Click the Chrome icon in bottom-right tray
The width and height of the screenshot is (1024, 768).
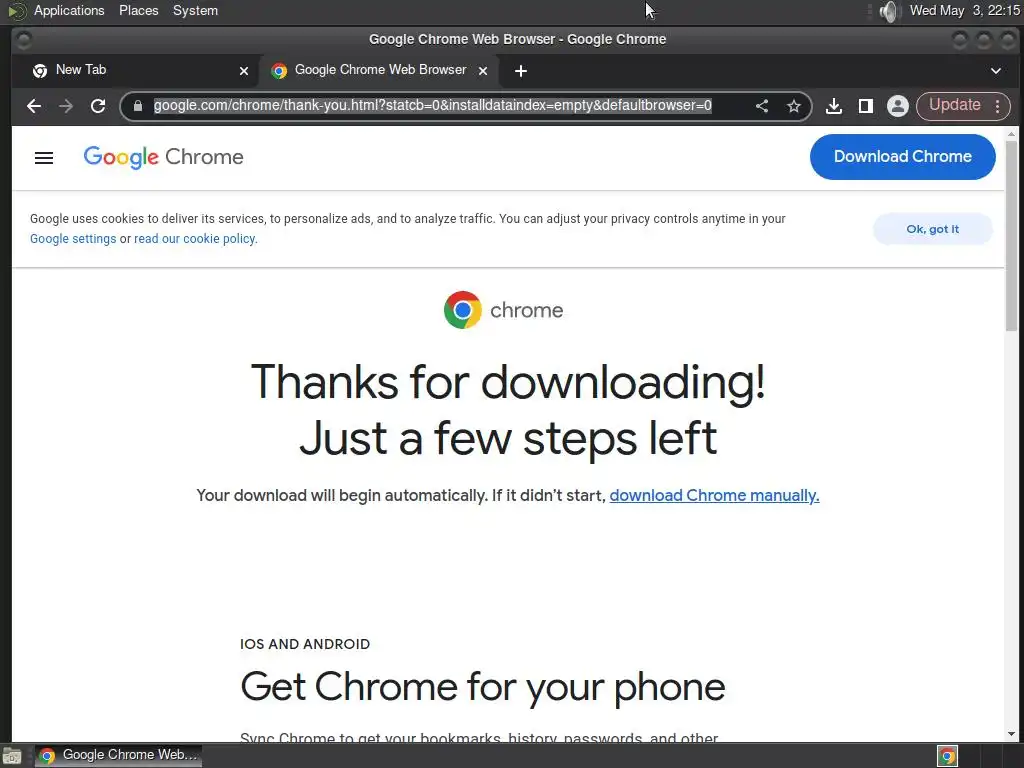947,756
